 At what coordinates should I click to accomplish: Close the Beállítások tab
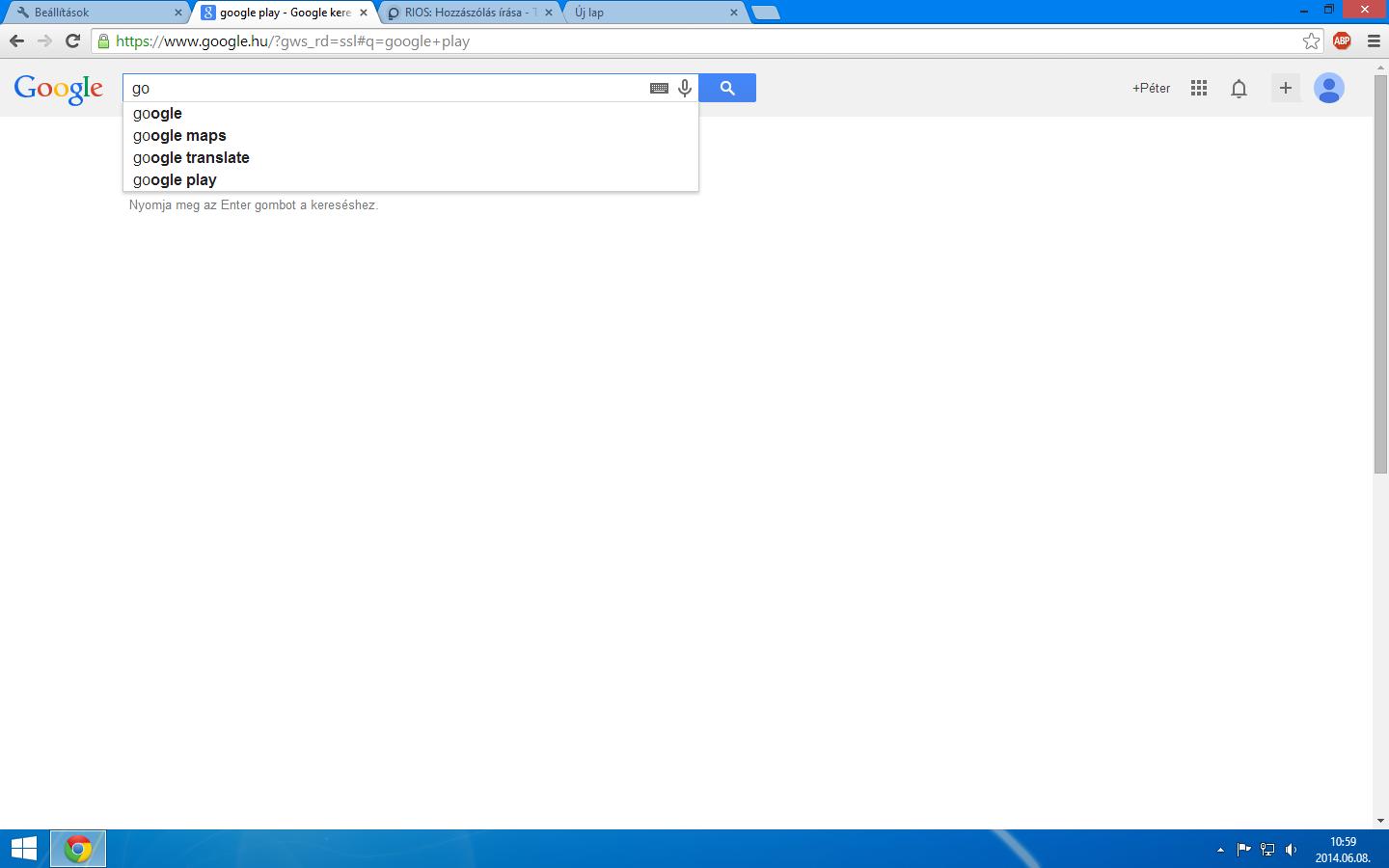pyautogui.click(x=177, y=13)
